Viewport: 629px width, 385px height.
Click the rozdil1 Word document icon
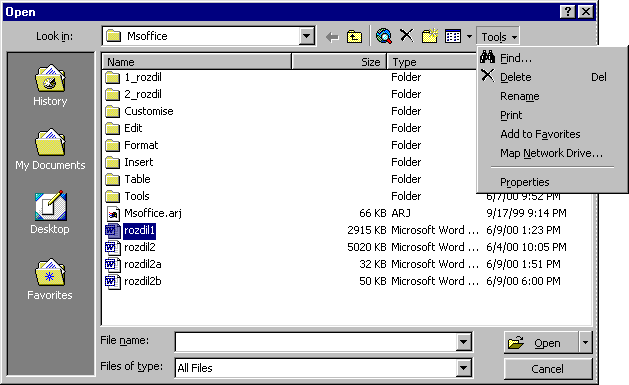coord(113,231)
